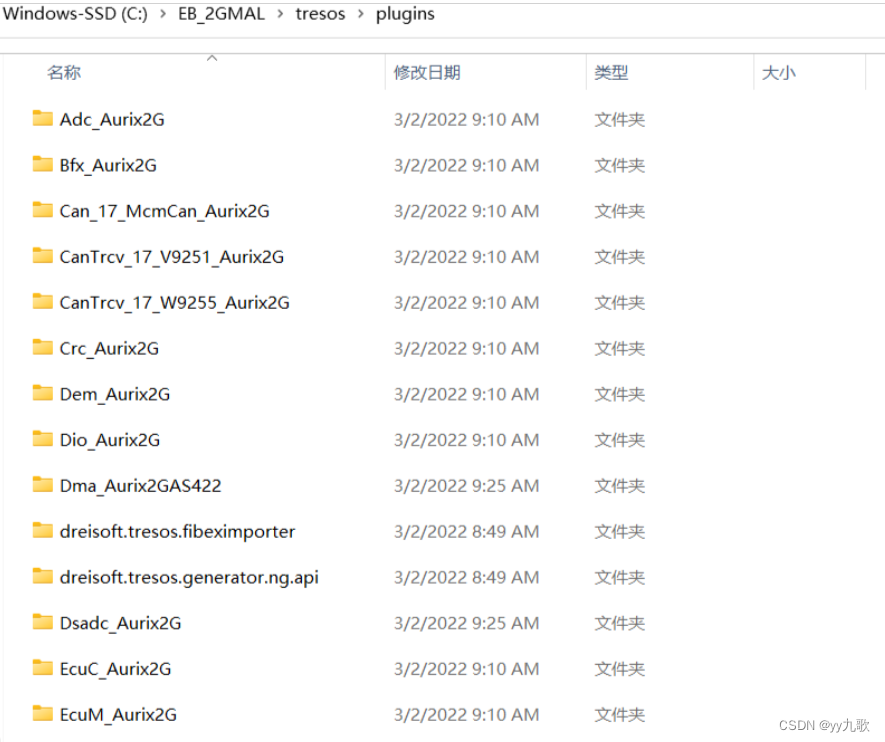
Task: Select the Dem_Aurix2G folder name
Action: [x=115, y=394]
